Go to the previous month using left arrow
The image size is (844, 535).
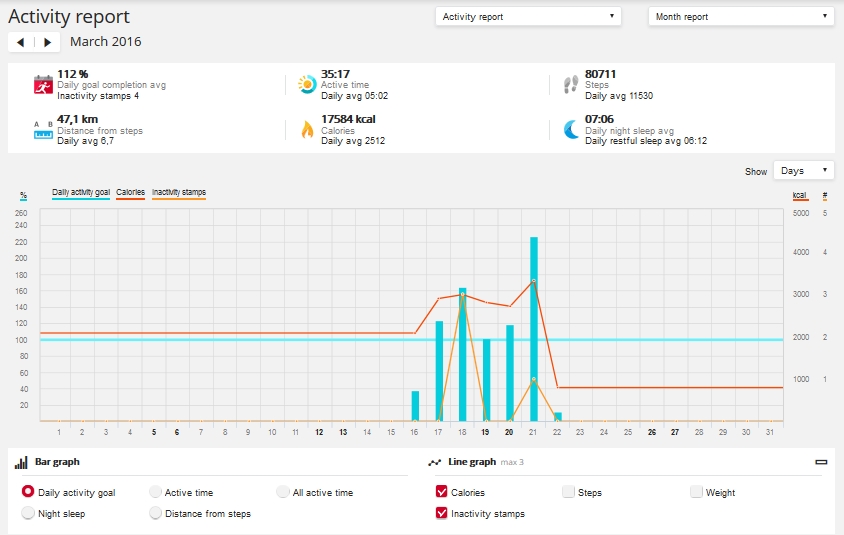point(21,42)
